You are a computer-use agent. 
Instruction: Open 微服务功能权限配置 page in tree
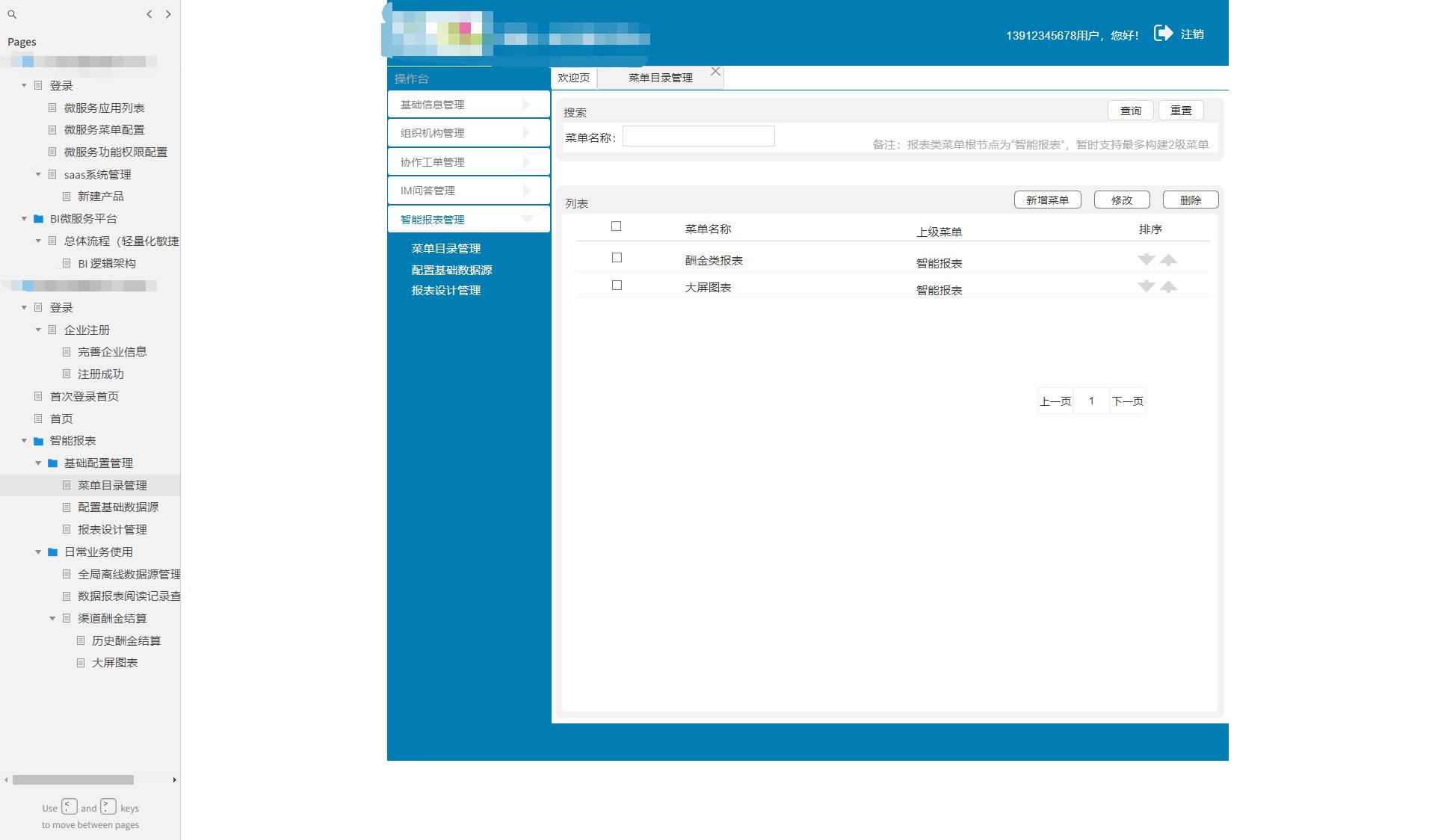(x=116, y=152)
